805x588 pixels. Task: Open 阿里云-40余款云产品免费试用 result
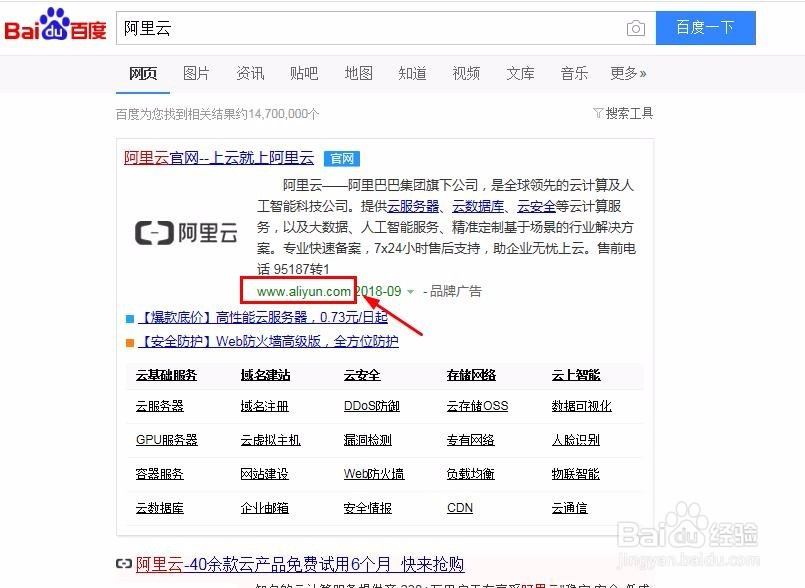[x=300, y=564]
